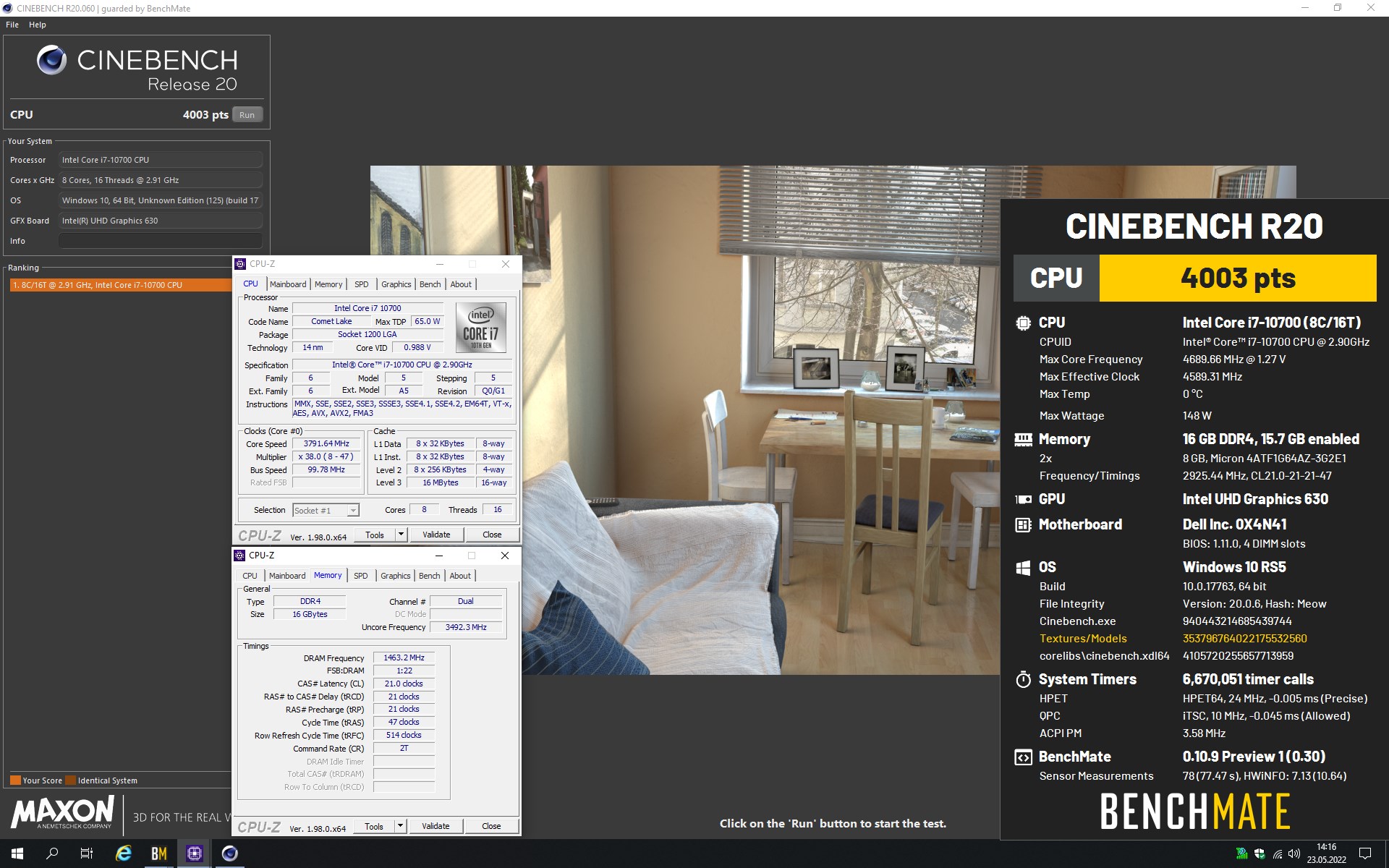Click the Run button next to CPU score
Screen dimensions: 1389x868
tap(247, 115)
